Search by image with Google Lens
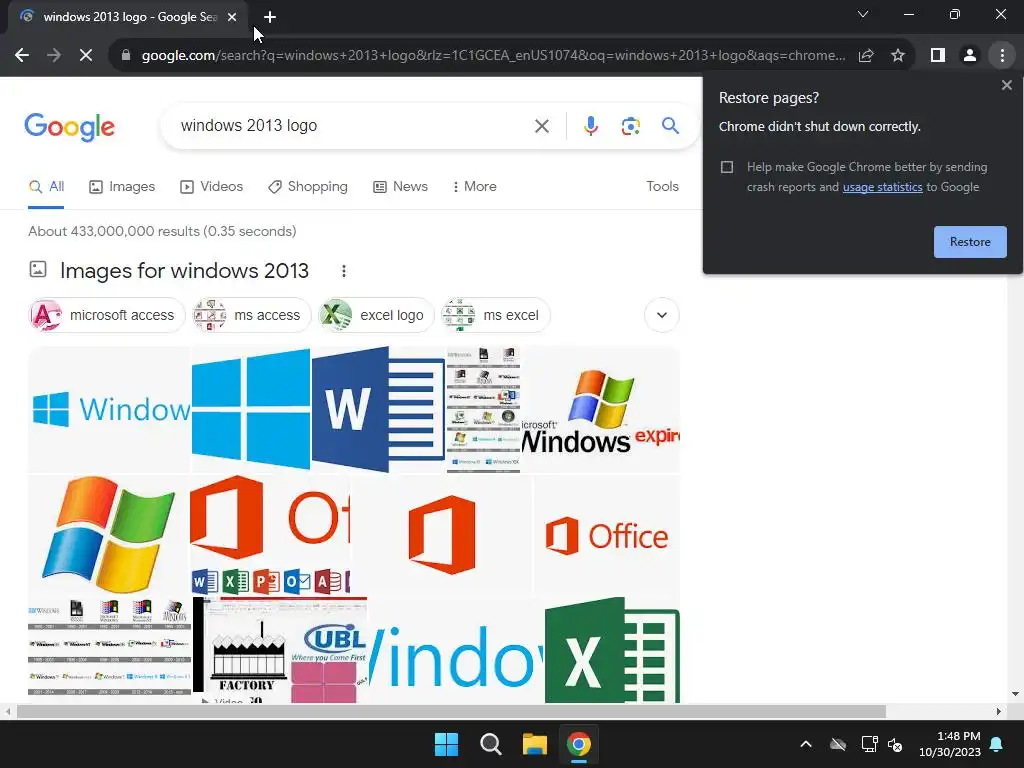This screenshot has width=1024, height=768. click(630, 125)
